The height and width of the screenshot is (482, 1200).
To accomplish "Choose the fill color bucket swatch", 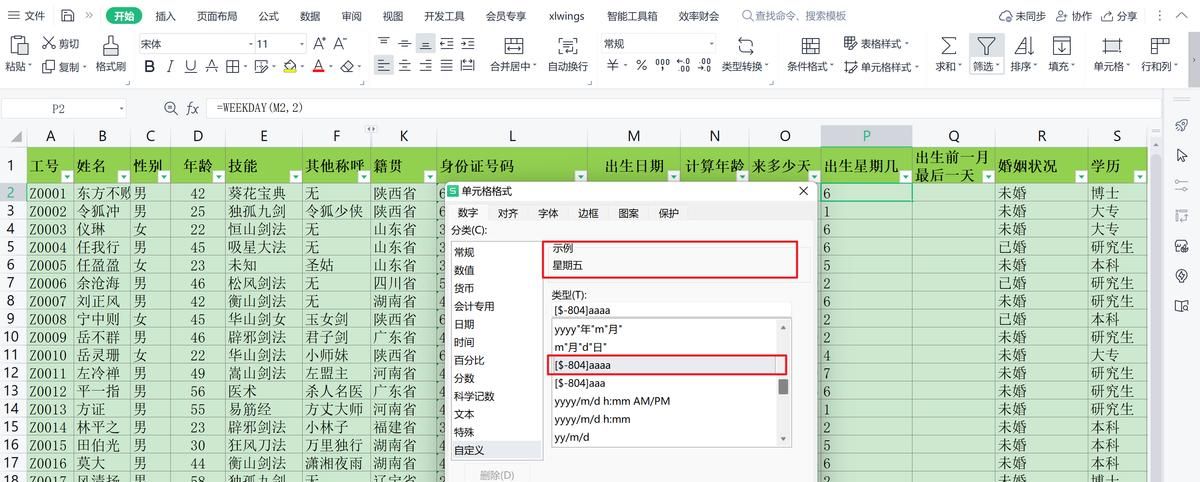I will 290,66.
